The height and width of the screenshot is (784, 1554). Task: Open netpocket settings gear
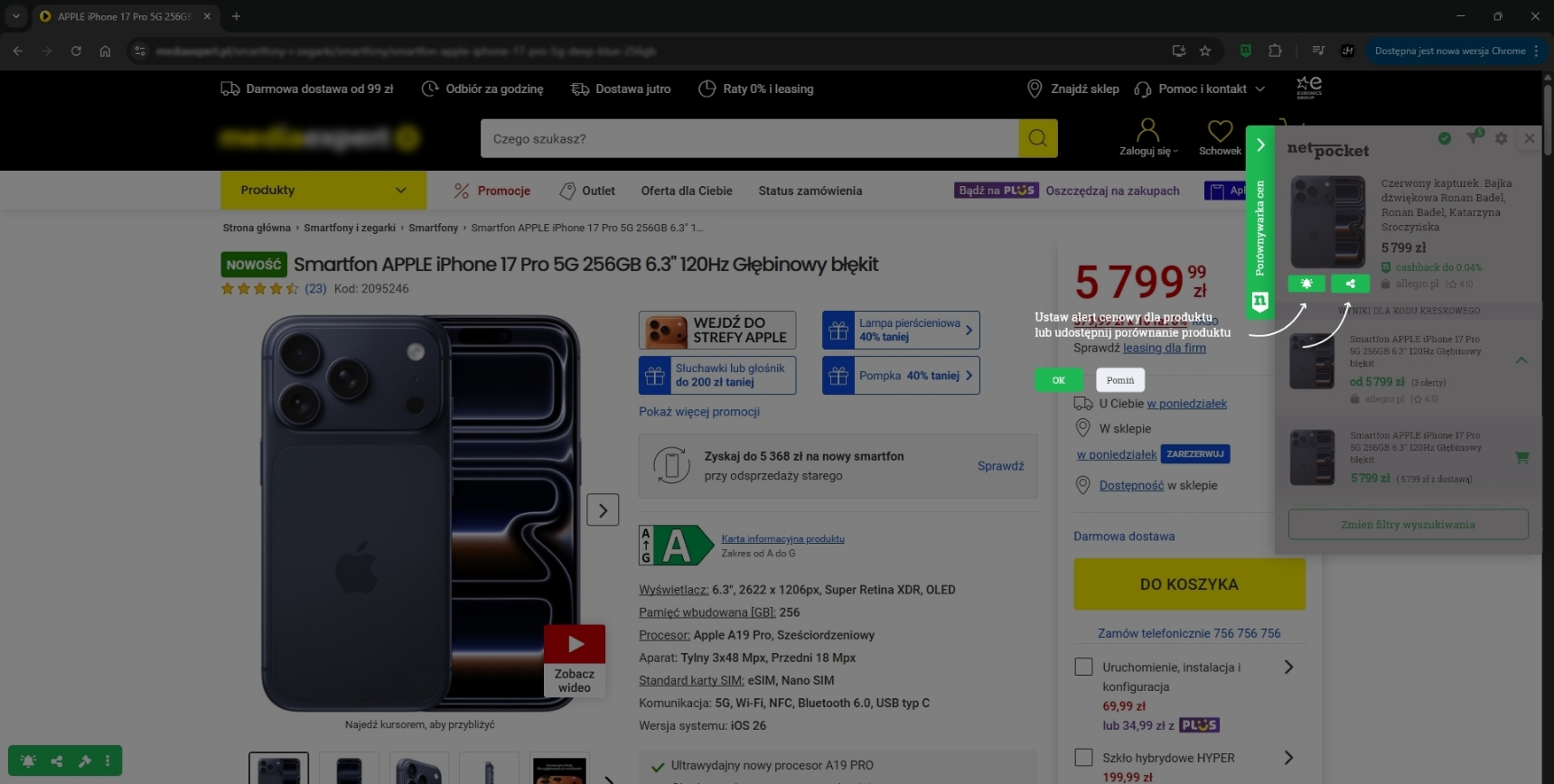pyautogui.click(x=1501, y=138)
